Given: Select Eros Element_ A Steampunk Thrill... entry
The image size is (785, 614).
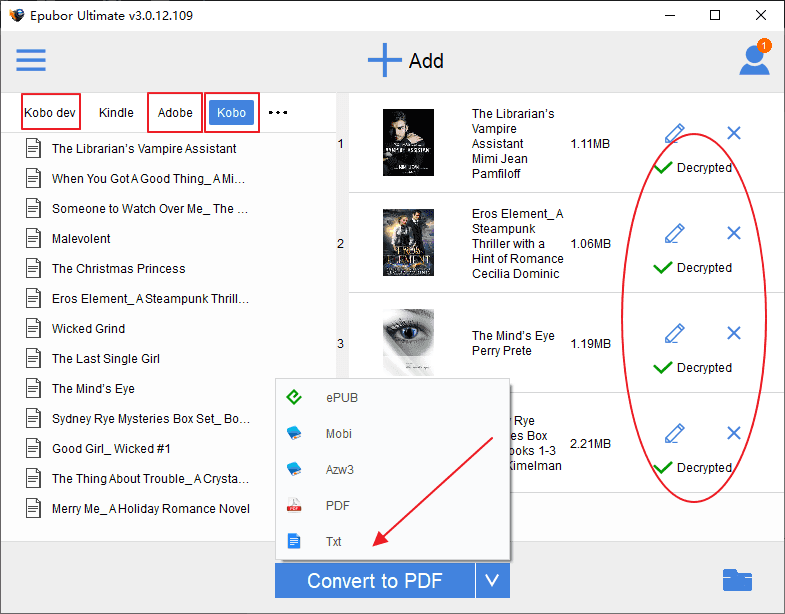Looking at the screenshot, I should pyautogui.click(x=151, y=299).
